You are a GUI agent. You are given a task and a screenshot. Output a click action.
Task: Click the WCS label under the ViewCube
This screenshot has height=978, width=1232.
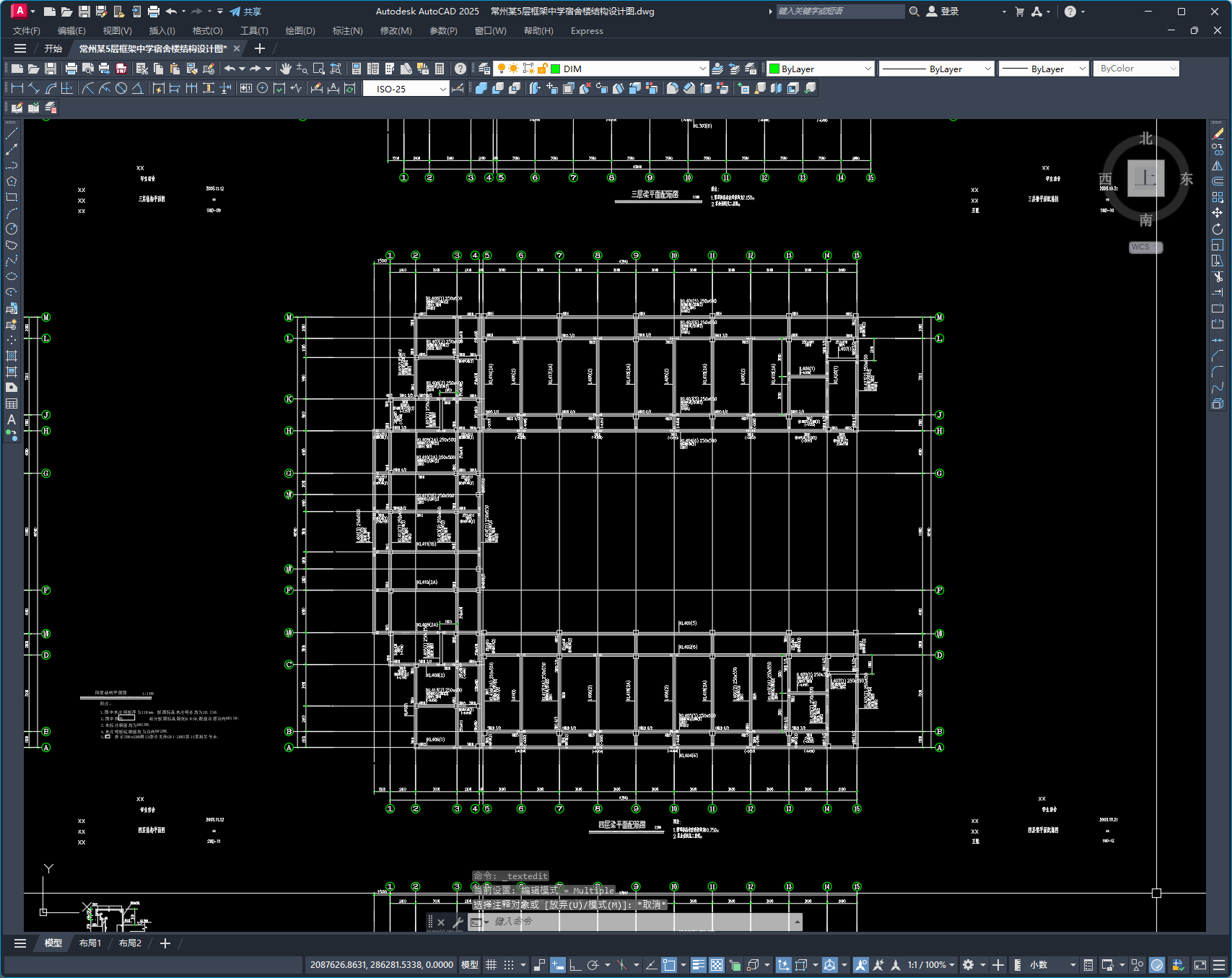point(1145,247)
